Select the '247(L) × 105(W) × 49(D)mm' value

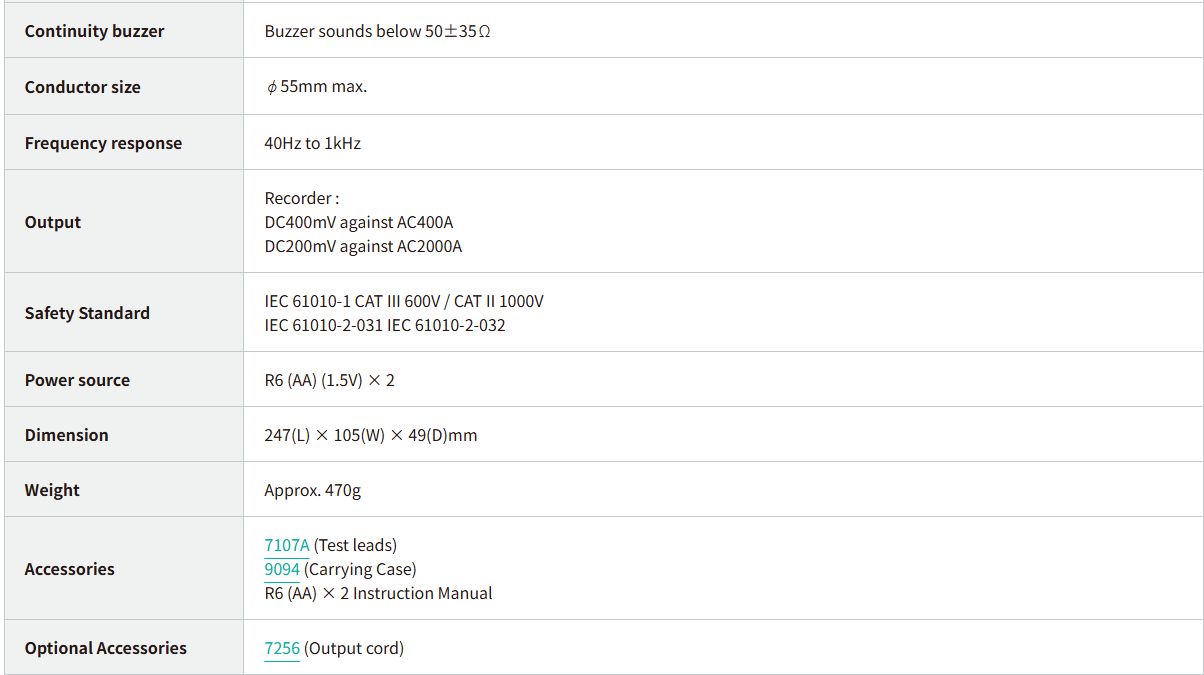pyautogui.click(x=370, y=435)
